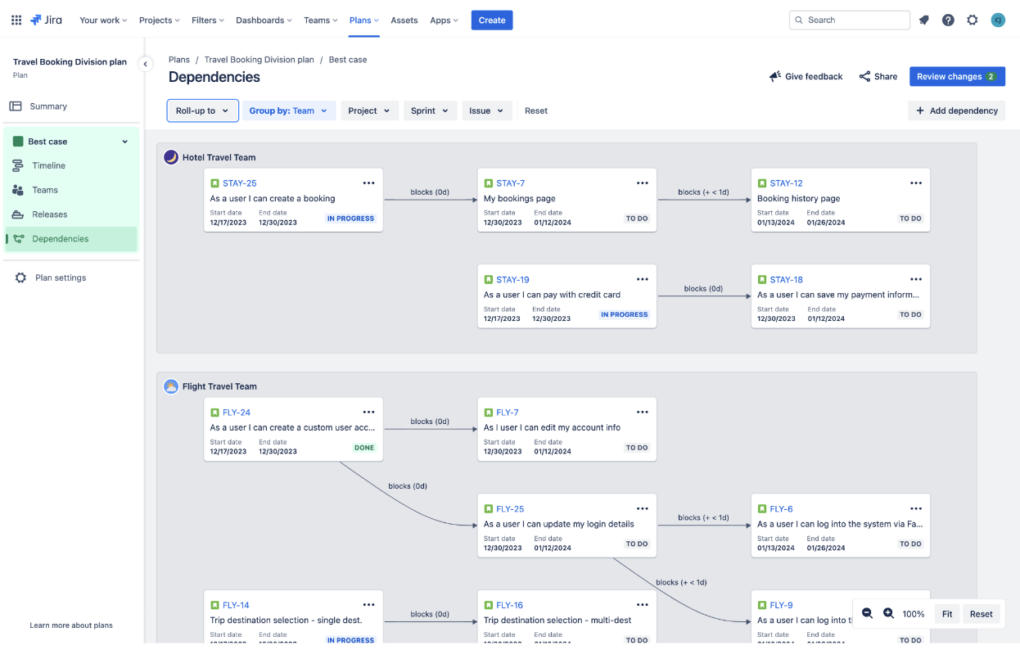
Task: Open the Issue filter dropdown
Action: point(487,111)
